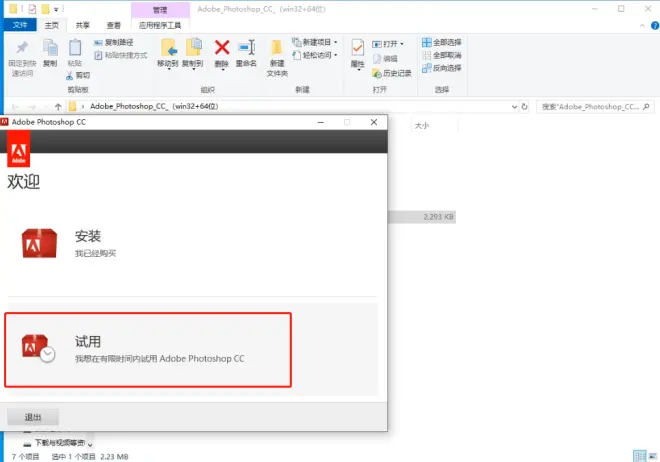Click the 粘贴 clipboard icon
The width and height of the screenshot is (660, 462).
tap(75, 48)
